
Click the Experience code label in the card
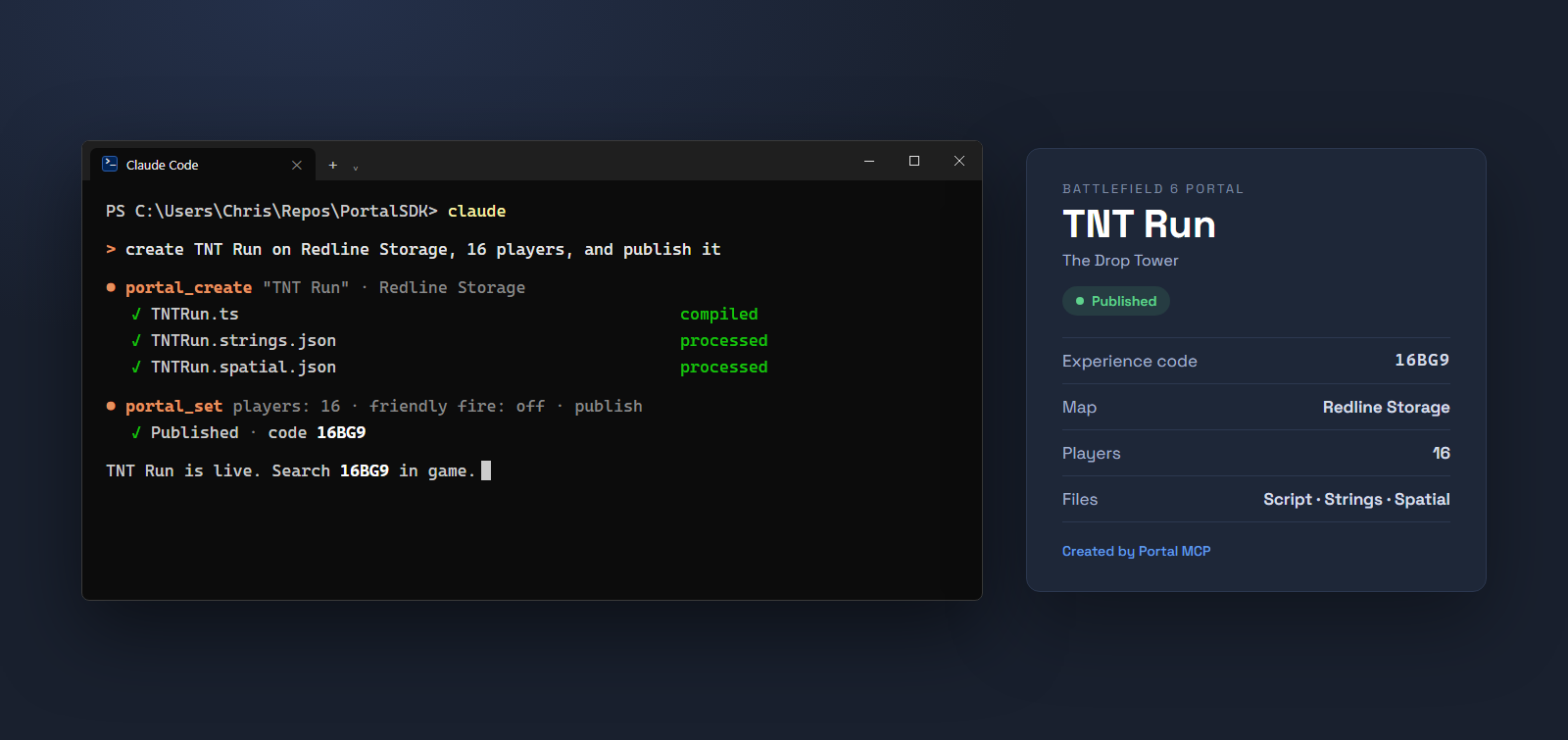(1130, 361)
